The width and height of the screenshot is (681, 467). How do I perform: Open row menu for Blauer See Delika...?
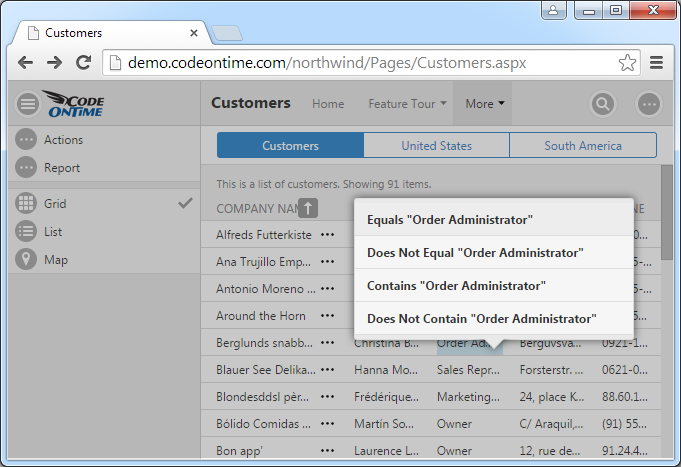tap(327, 370)
